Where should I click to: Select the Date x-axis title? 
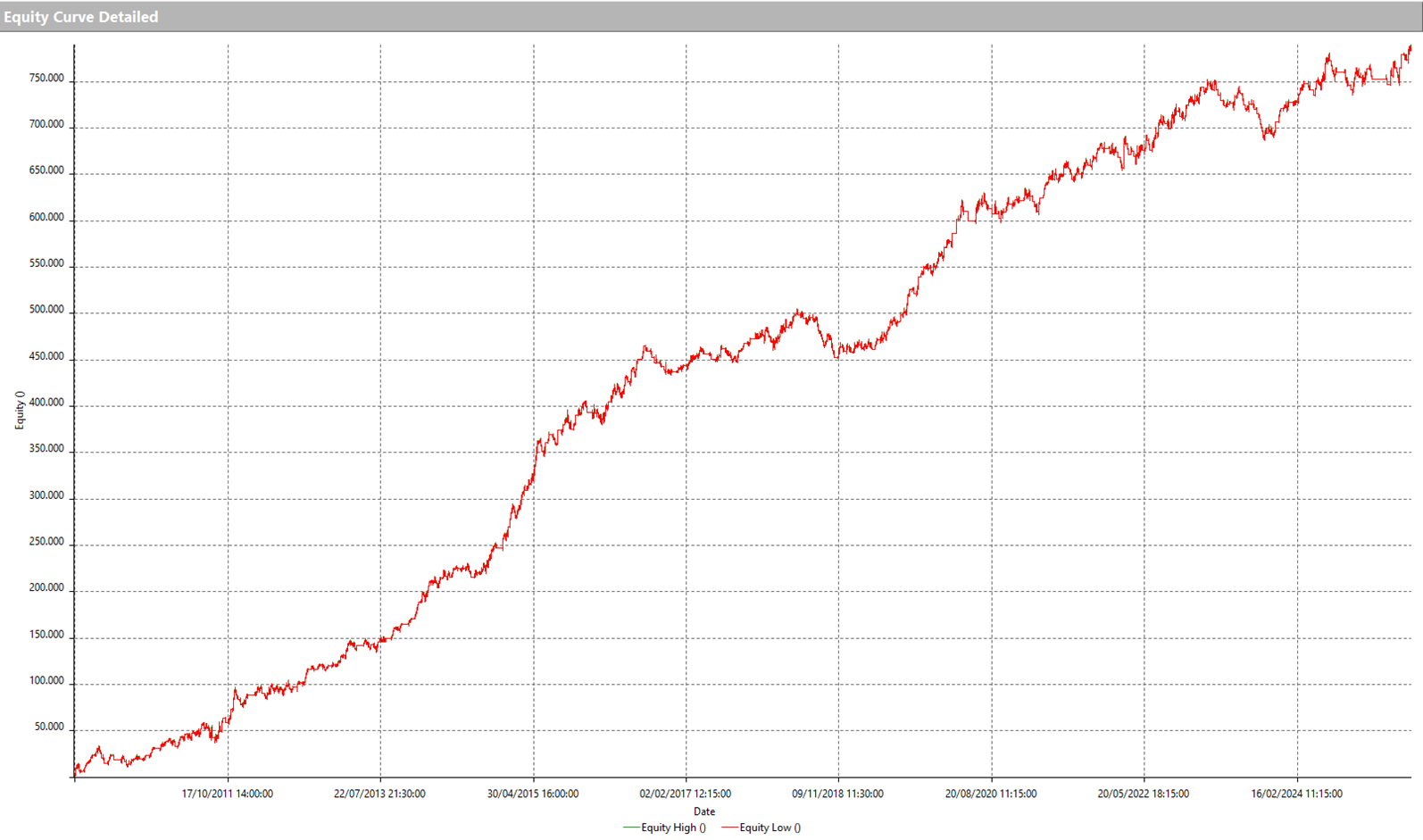(x=703, y=811)
